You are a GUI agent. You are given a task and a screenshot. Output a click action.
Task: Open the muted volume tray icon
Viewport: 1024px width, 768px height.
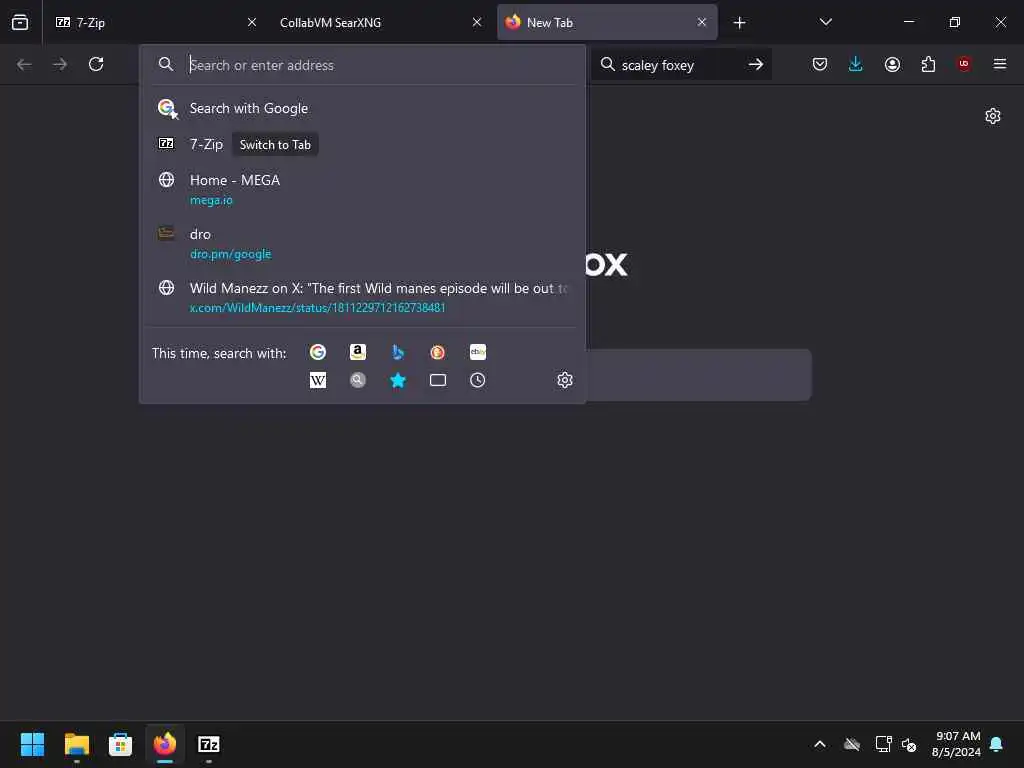(x=908, y=744)
